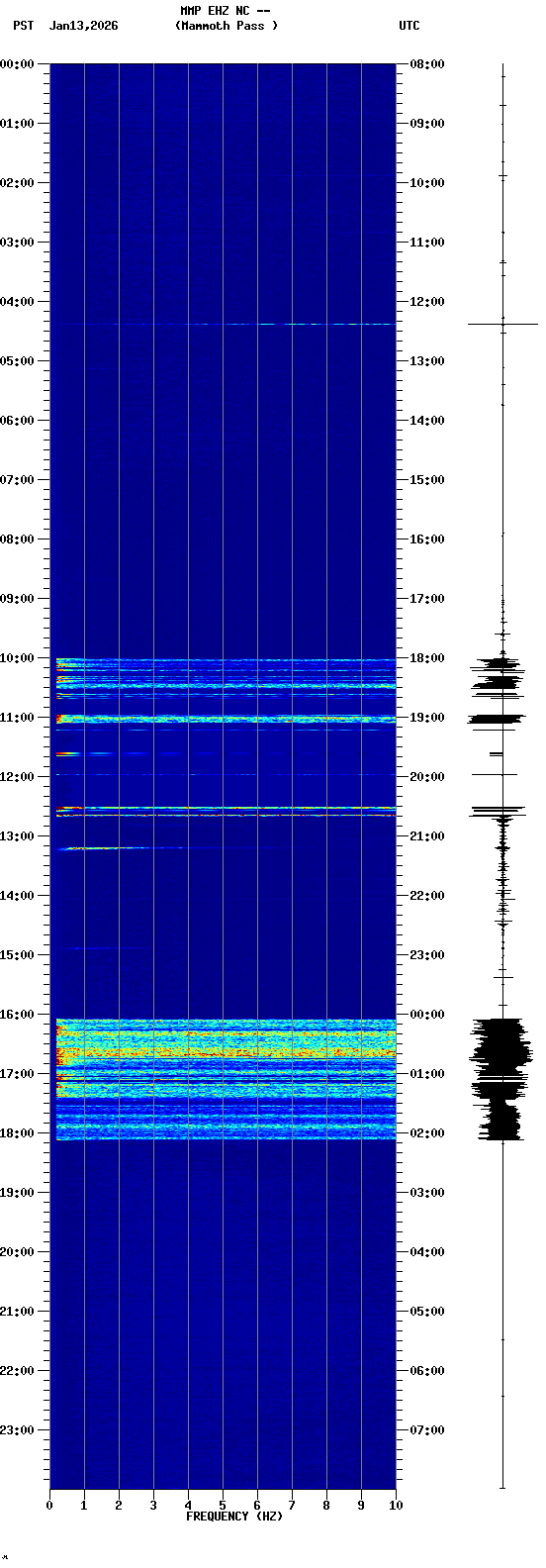Click the '04:00' UTC time label
This screenshot has height=1568, width=546.
[x=427, y=1252]
